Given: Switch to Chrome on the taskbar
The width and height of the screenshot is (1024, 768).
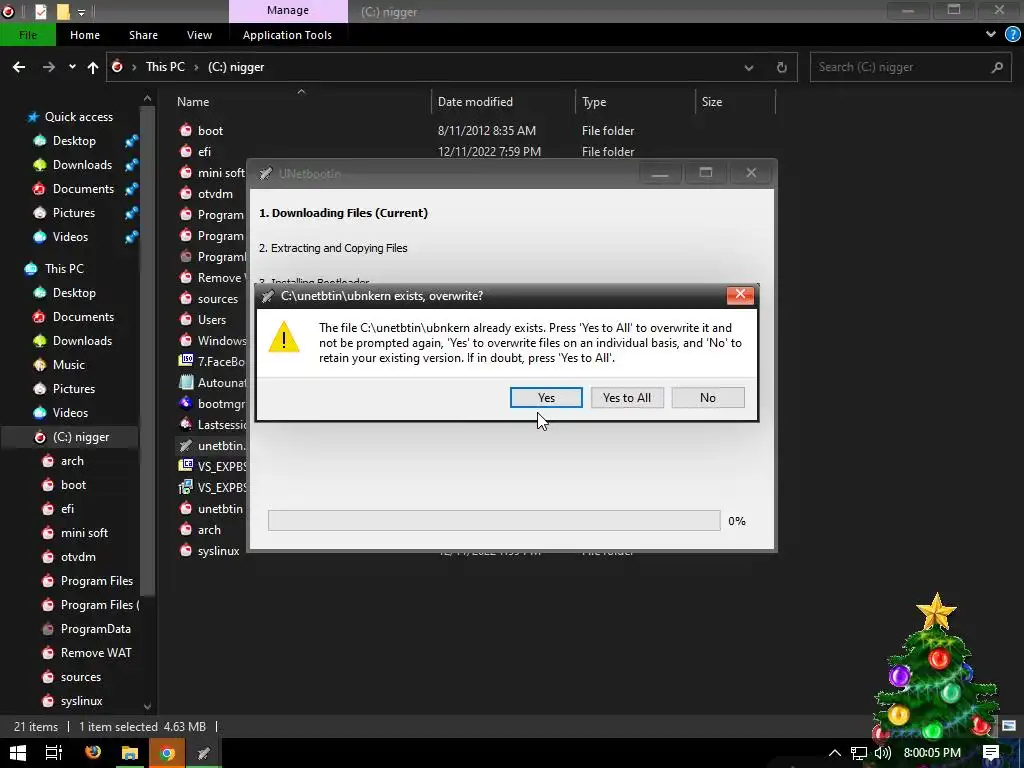Looking at the screenshot, I should coord(167,753).
